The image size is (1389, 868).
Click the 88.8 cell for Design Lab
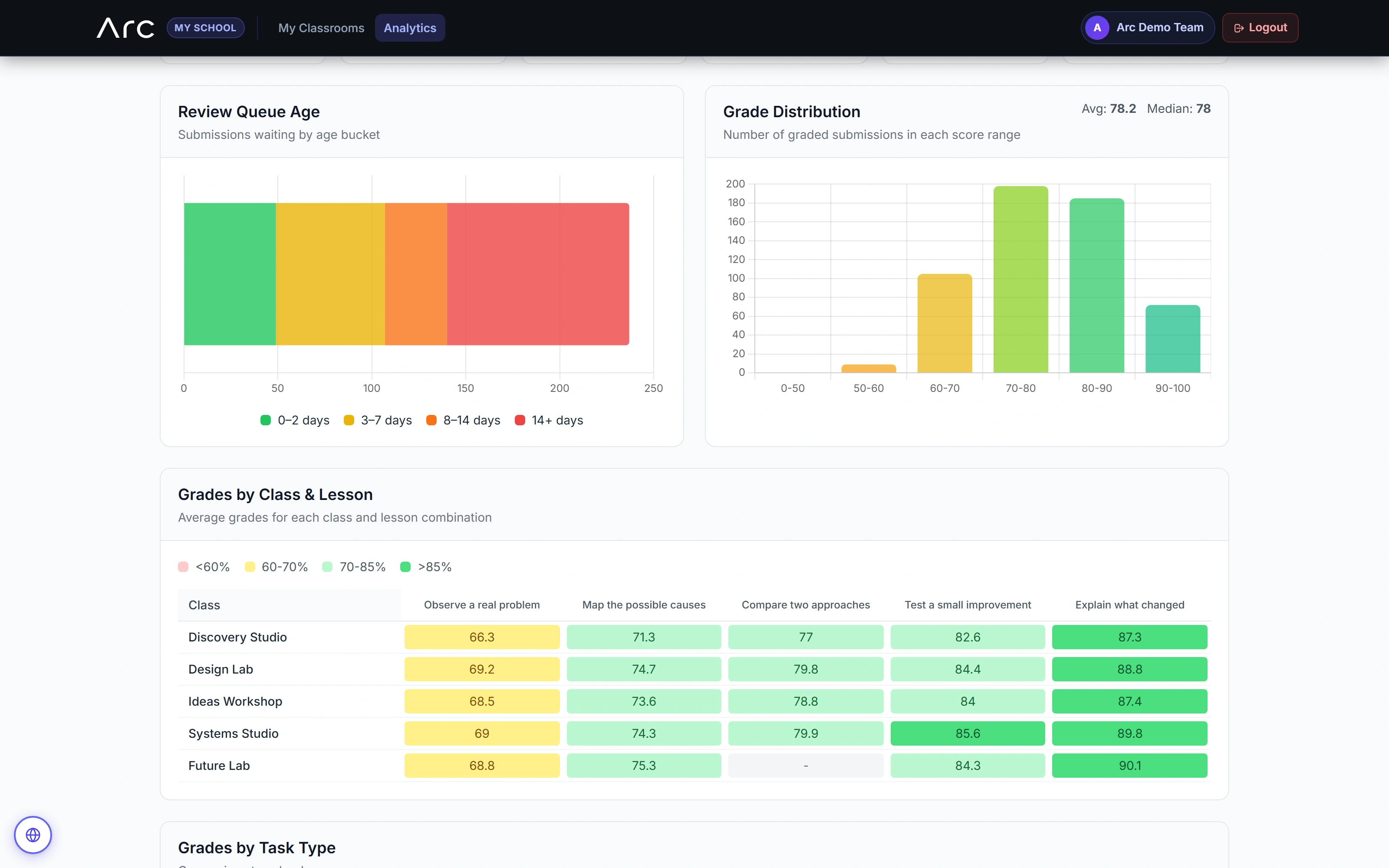tap(1129, 669)
